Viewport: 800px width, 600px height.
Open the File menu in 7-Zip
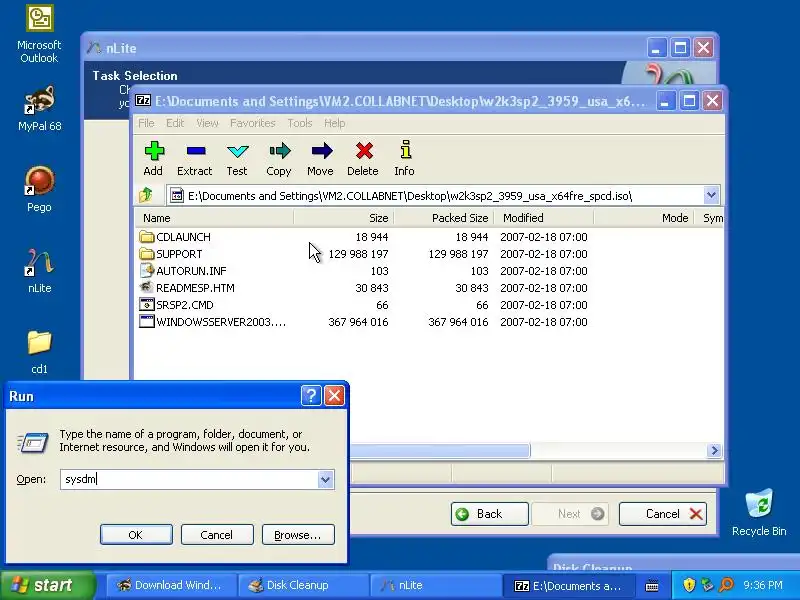146,123
